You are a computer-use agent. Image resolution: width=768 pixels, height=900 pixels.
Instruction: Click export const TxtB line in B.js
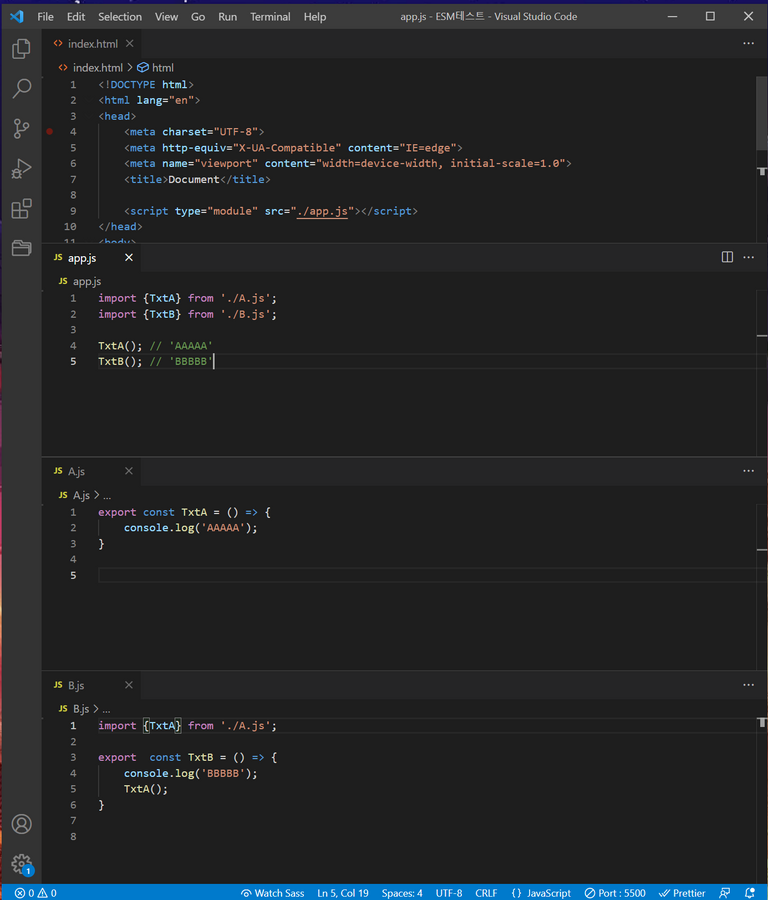[x=188, y=758]
